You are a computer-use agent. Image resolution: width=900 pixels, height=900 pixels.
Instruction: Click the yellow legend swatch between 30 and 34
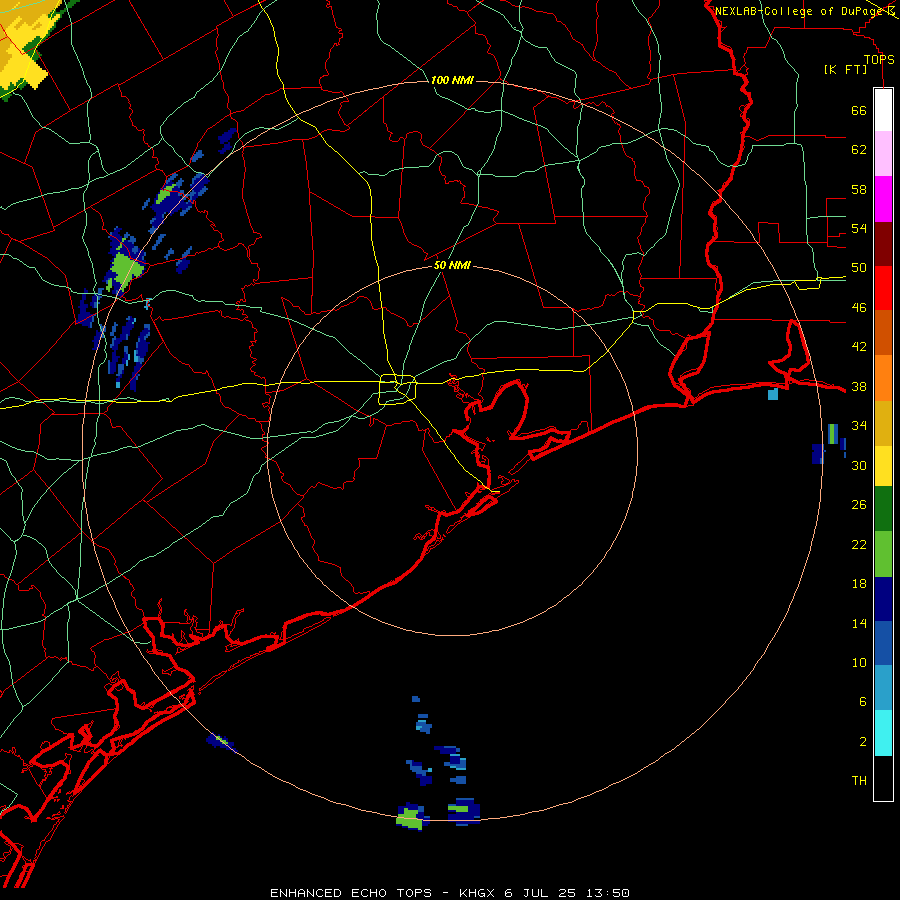[x=883, y=466]
